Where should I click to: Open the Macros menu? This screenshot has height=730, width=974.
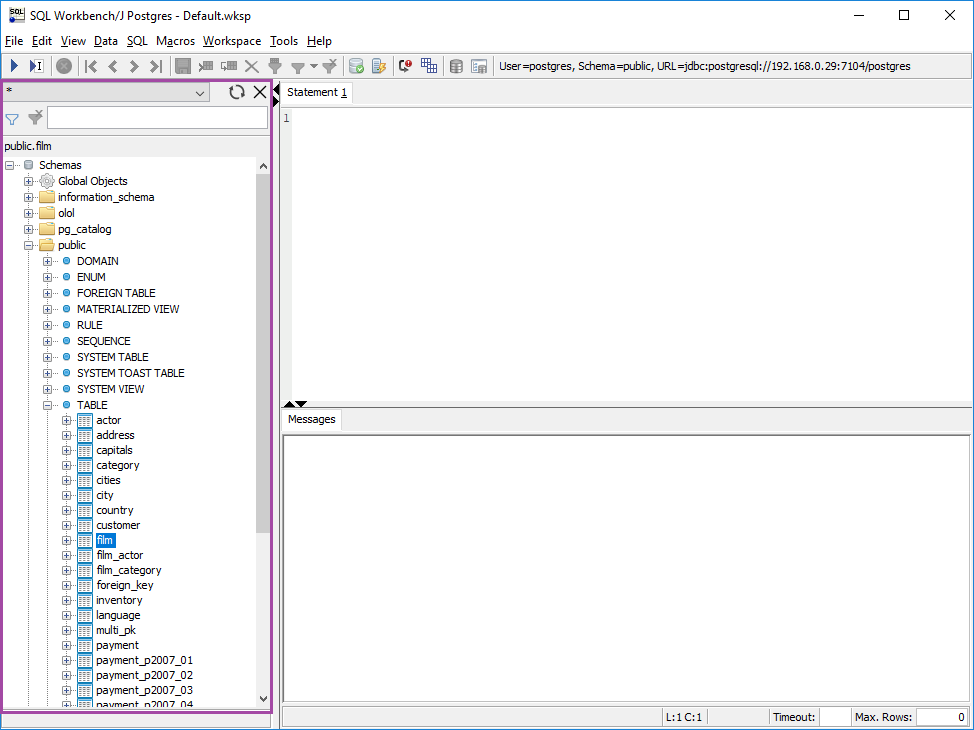coord(175,41)
